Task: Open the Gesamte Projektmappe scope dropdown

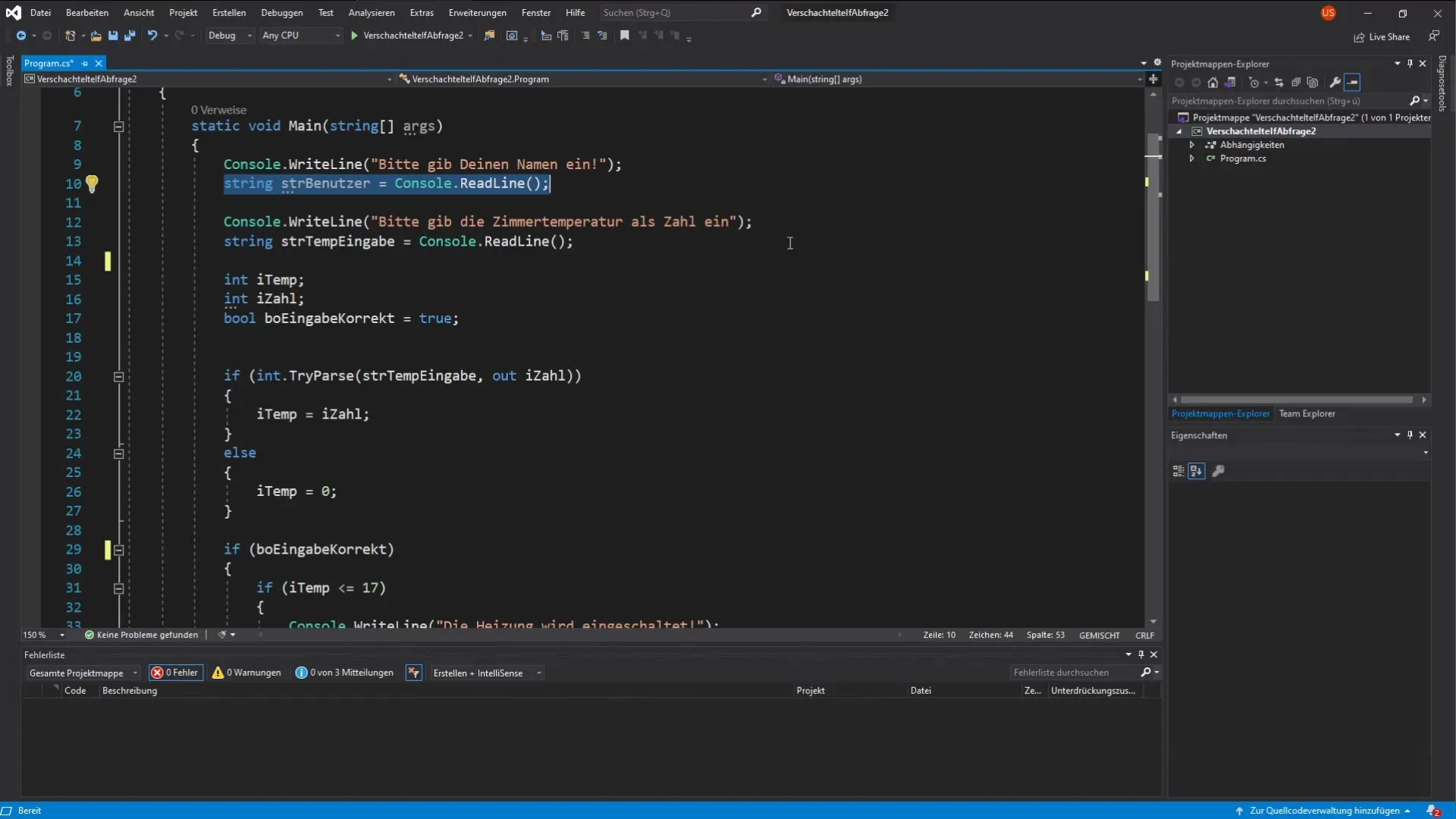Action: [x=83, y=673]
